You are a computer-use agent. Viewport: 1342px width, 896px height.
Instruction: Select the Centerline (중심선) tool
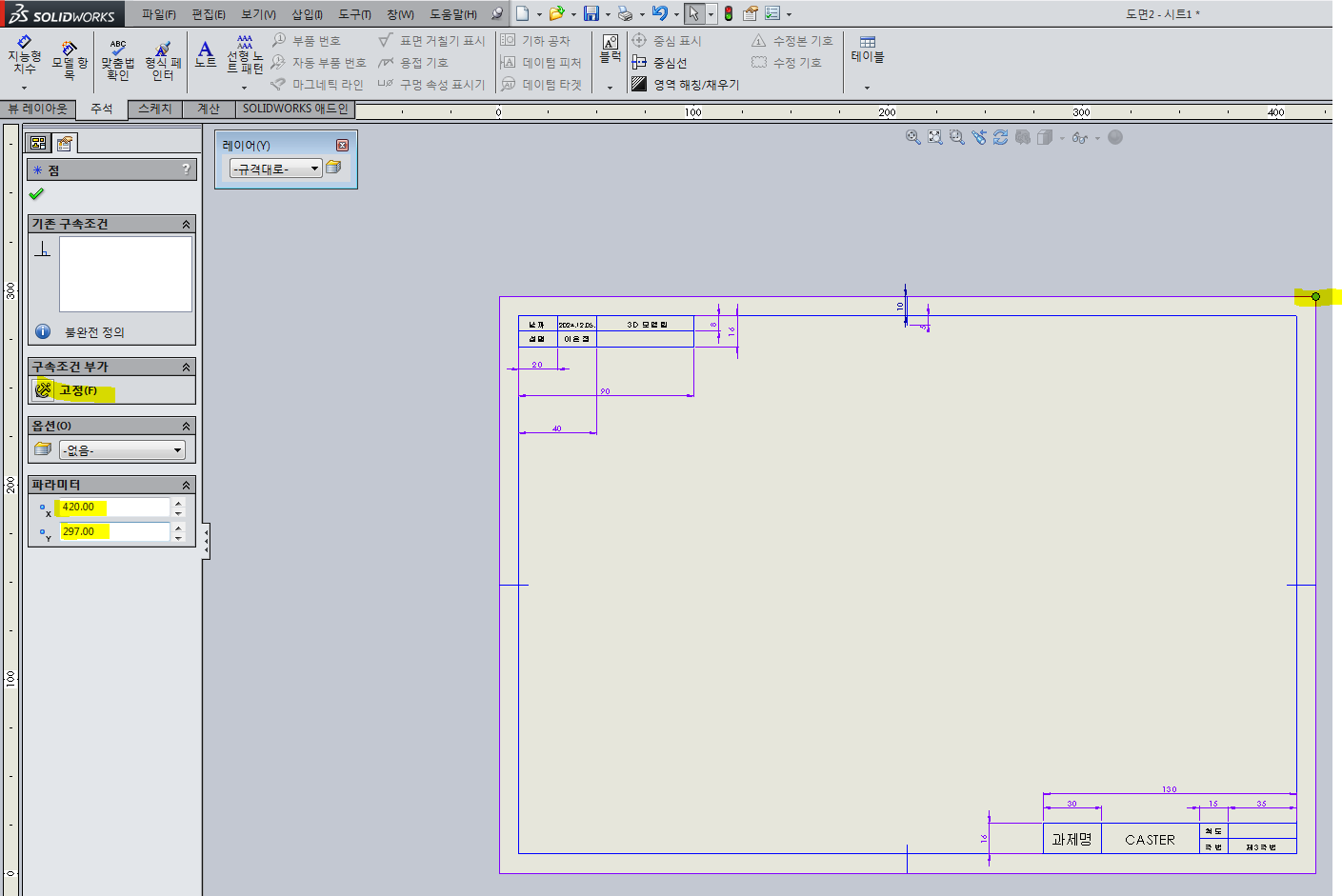coord(659,63)
